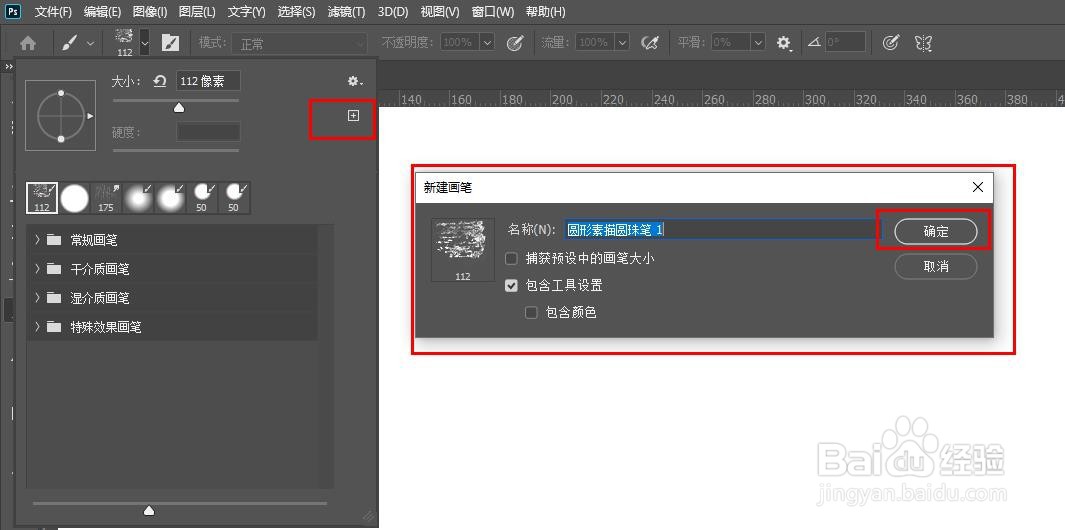Screen dimensions: 1065x530
Task: Open the 文字(Y) menu
Action: [247, 12]
